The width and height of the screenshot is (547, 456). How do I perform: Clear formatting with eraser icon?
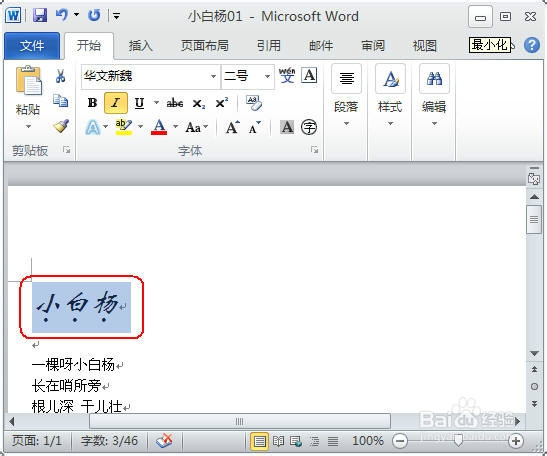[x=254, y=103]
